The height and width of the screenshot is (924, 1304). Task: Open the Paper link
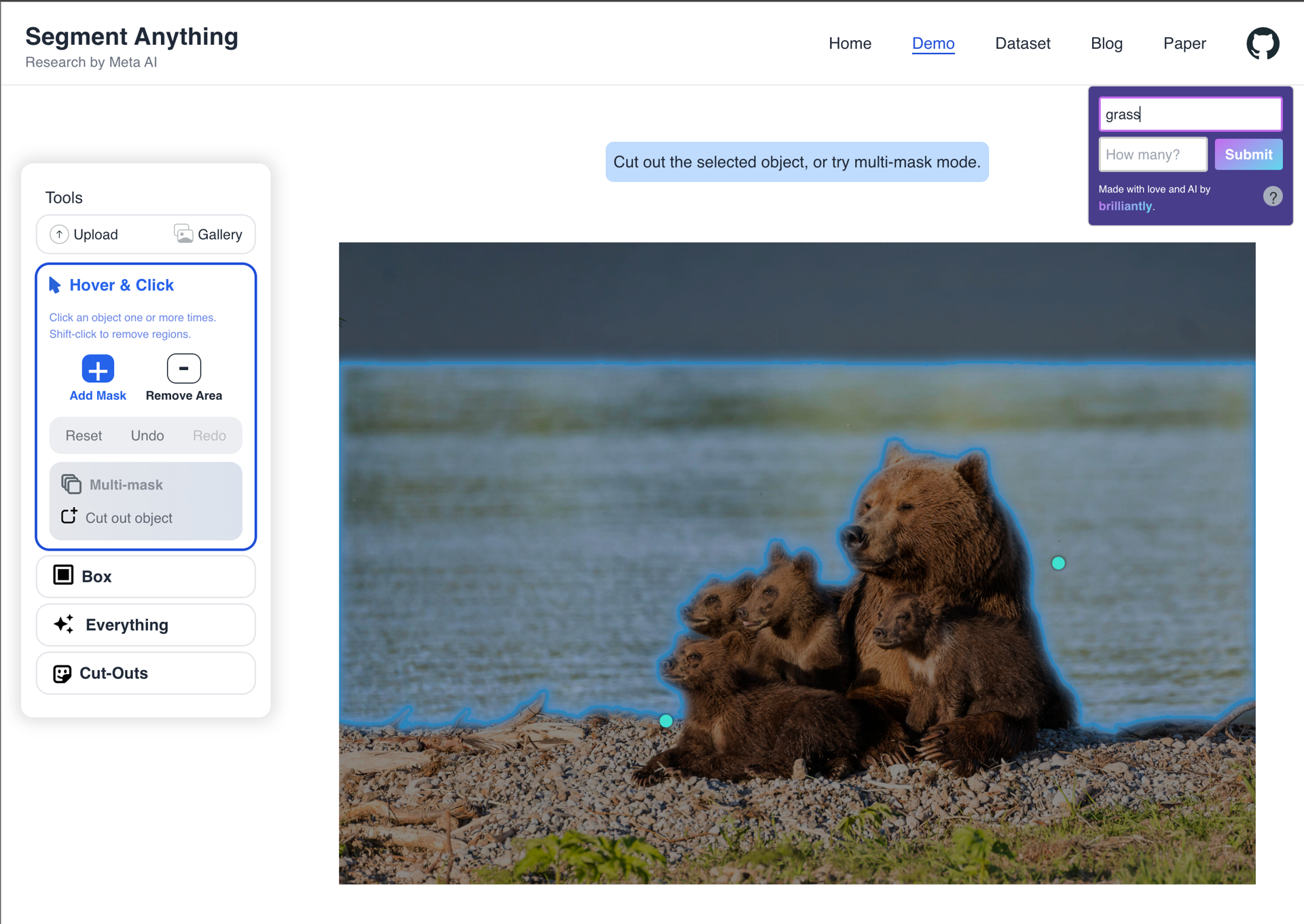(1184, 43)
